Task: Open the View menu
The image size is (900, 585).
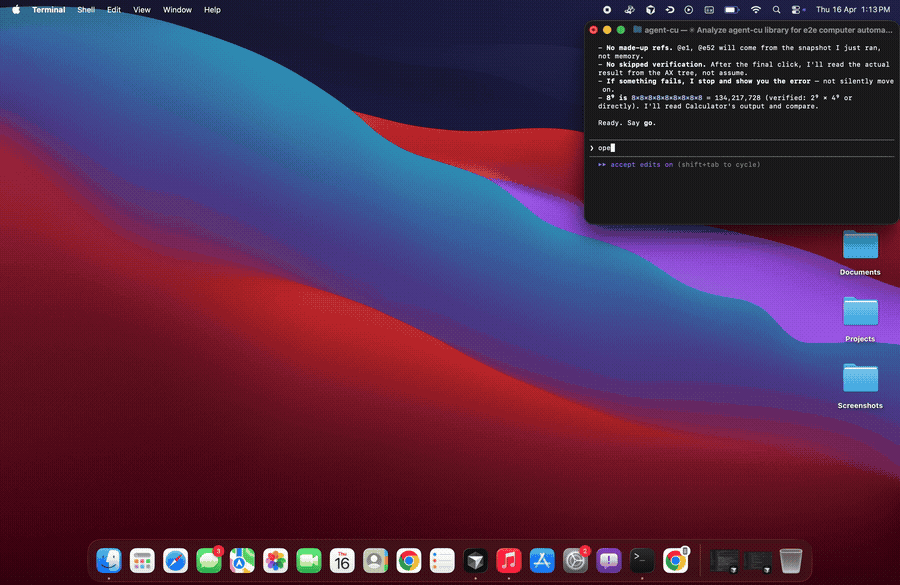Action: click(x=142, y=10)
